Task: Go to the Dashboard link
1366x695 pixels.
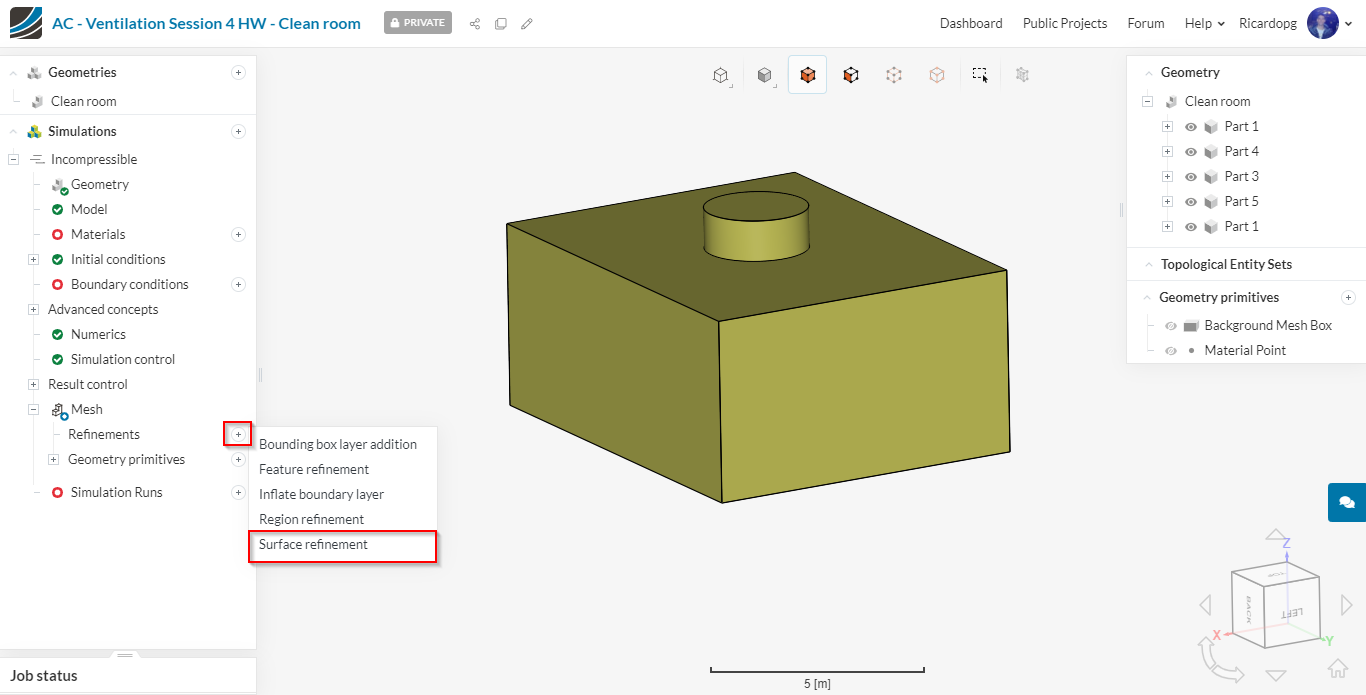Action: click(970, 23)
